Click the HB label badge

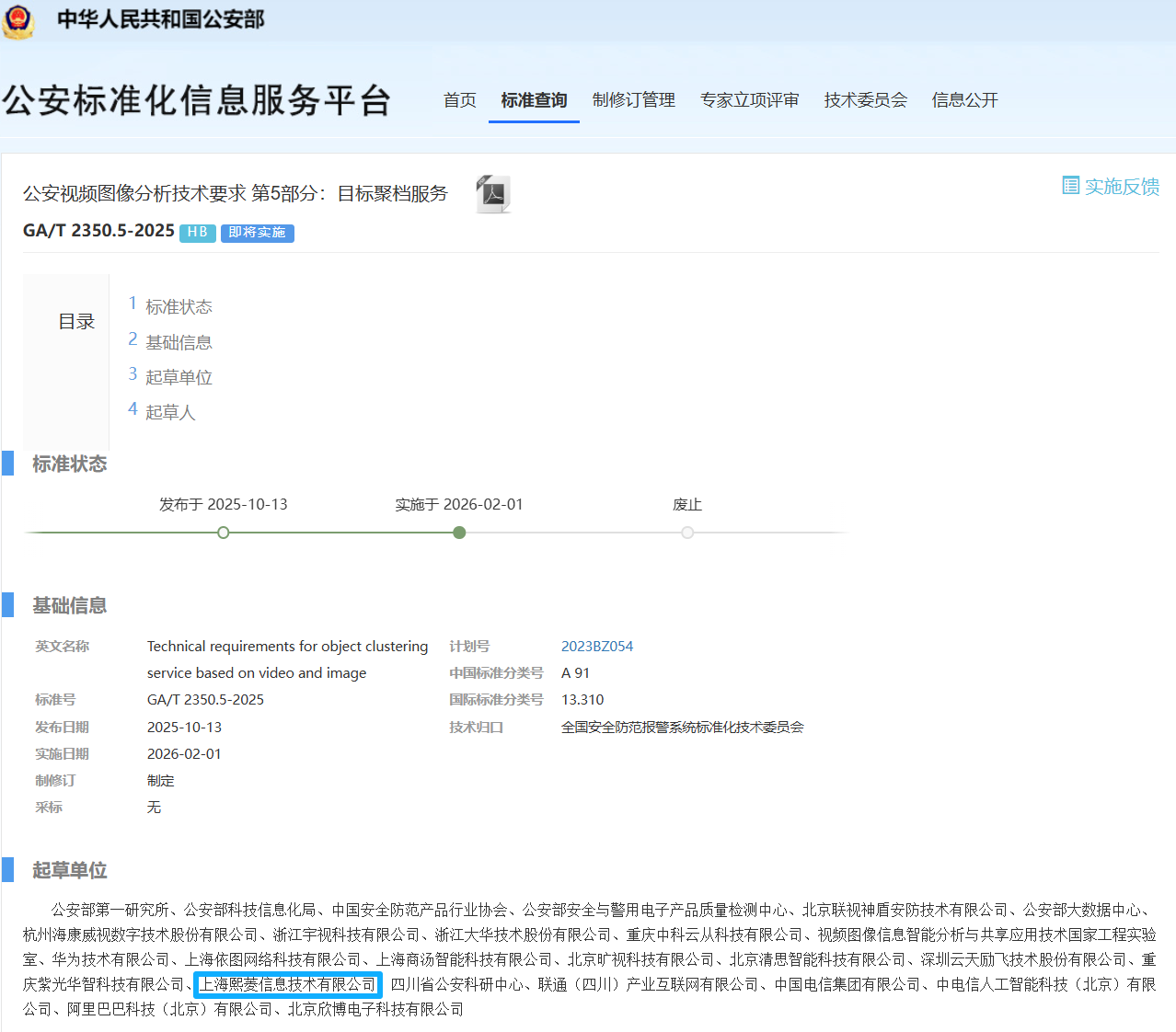click(197, 233)
